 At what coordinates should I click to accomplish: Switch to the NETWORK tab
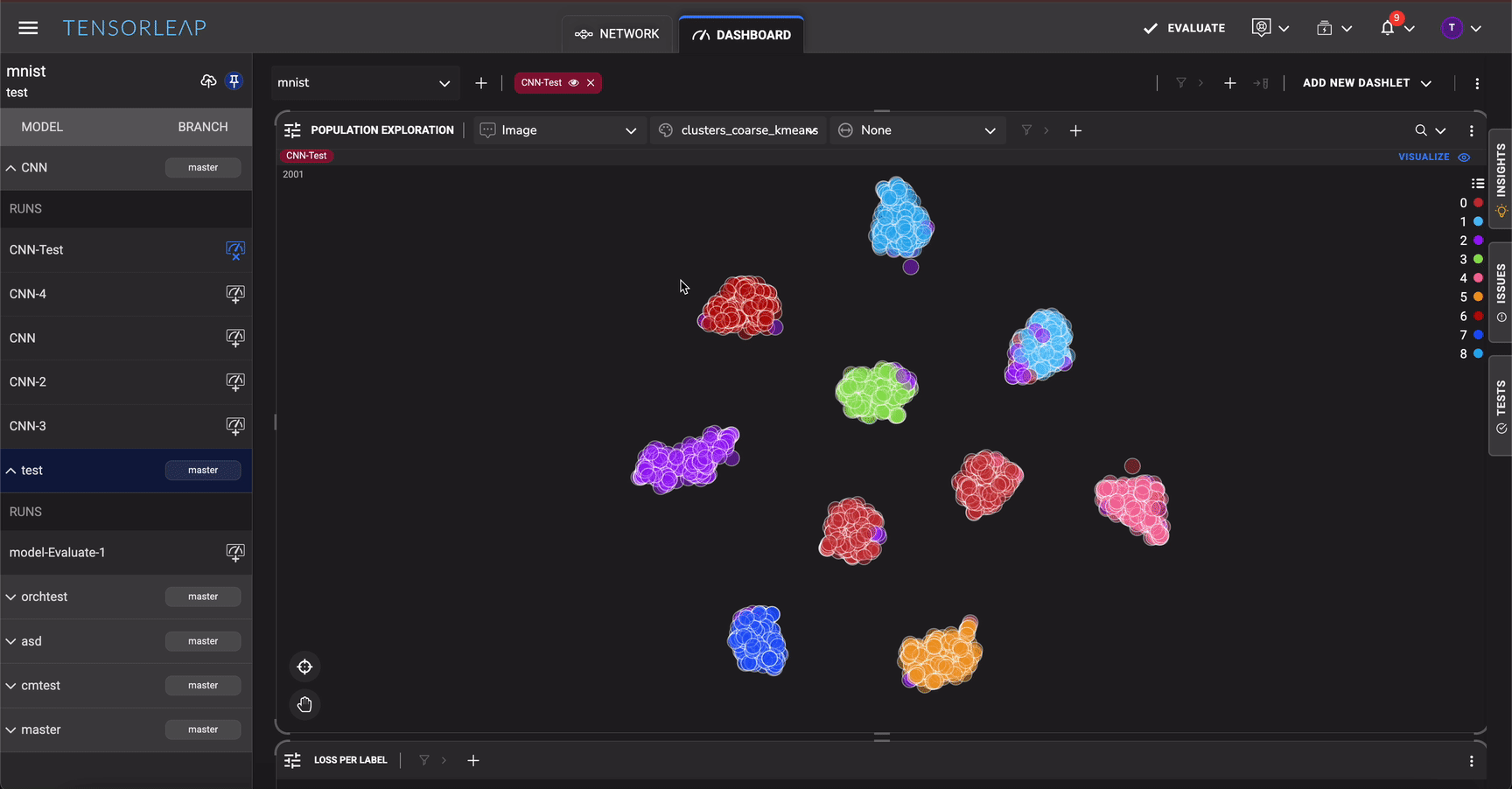point(617,34)
